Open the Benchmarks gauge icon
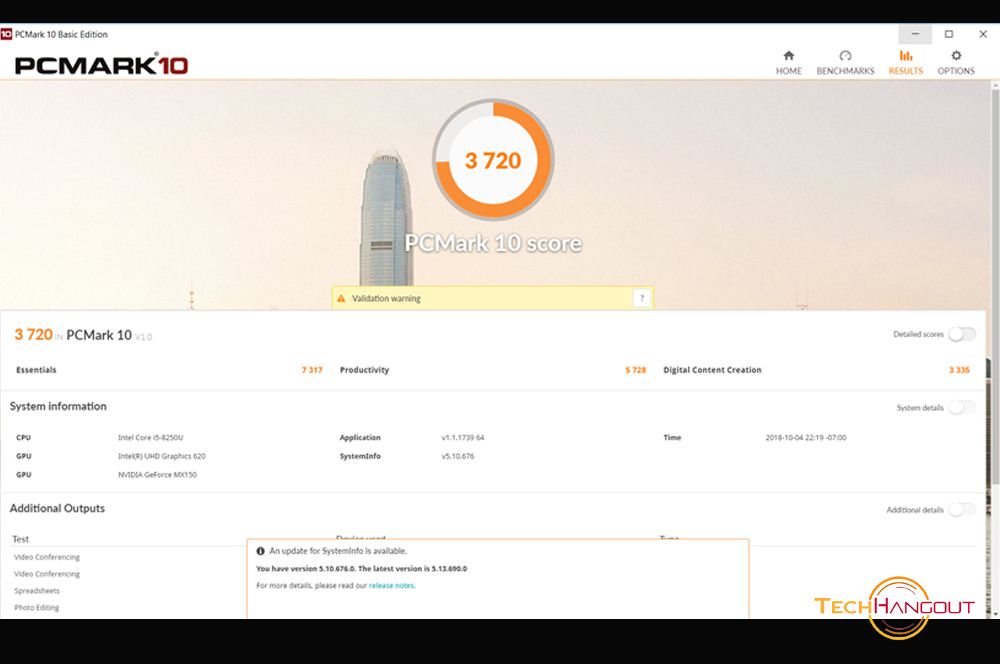Image resolution: width=1000 pixels, height=664 pixels. click(845, 55)
